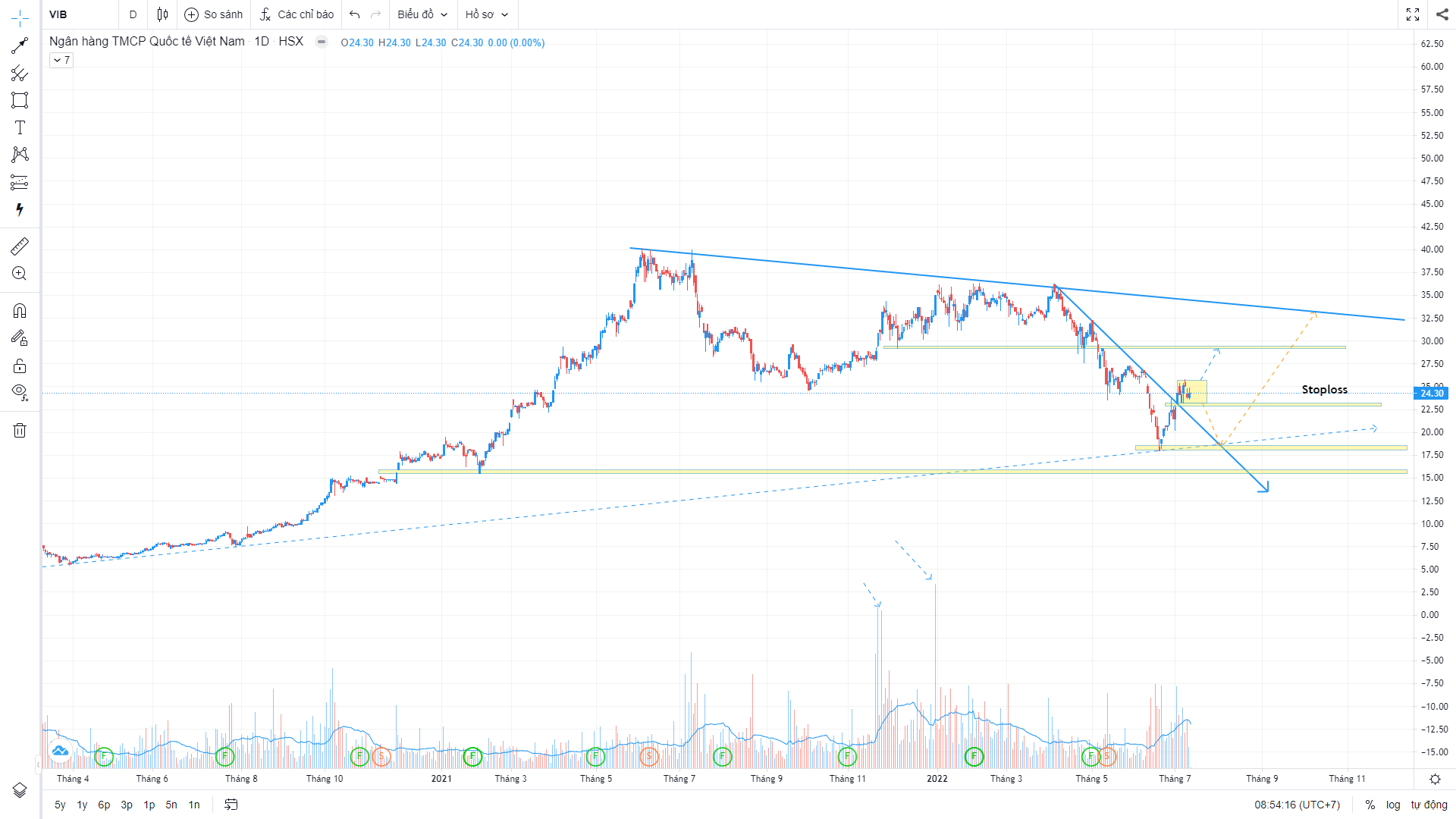Select the crosshair cursor tool
The image size is (1456, 819).
[20, 17]
